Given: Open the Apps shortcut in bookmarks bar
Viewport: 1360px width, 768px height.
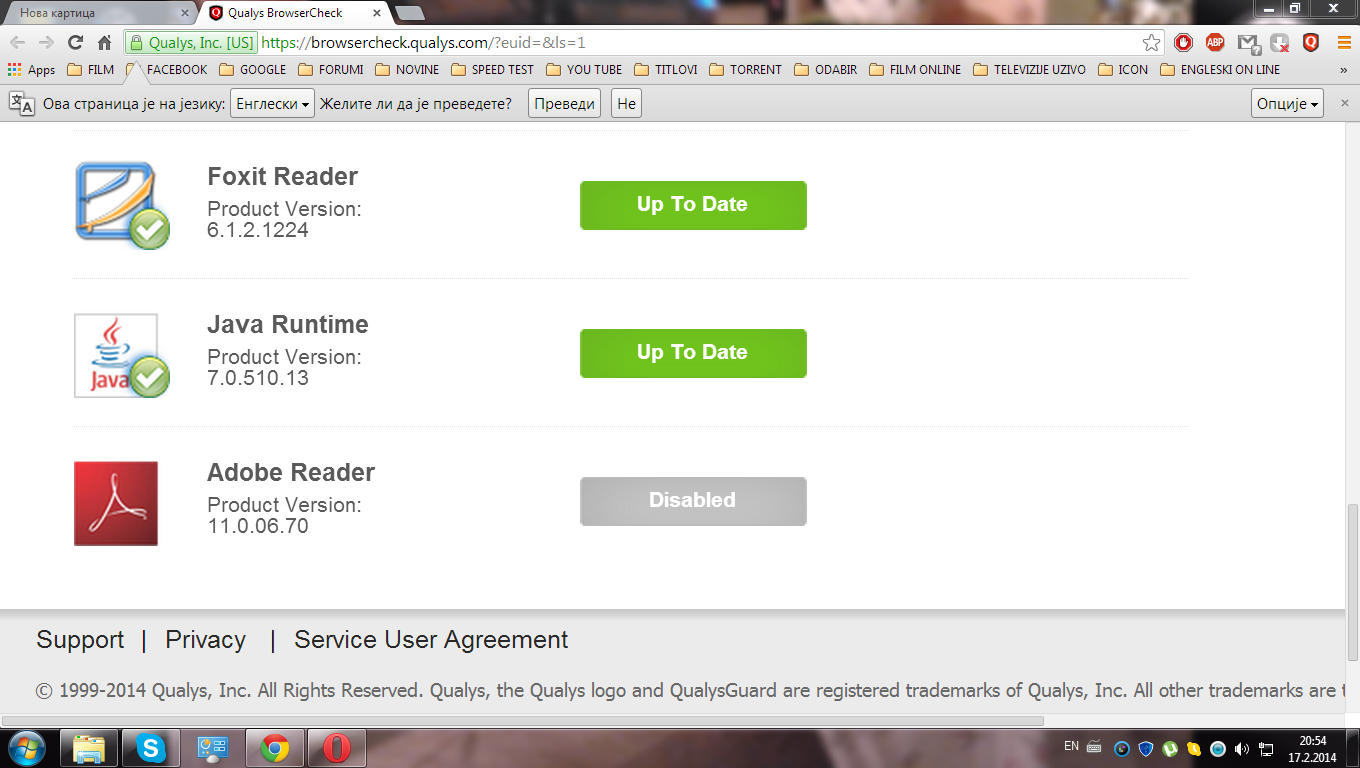Looking at the screenshot, I should pyautogui.click(x=31, y=70).
